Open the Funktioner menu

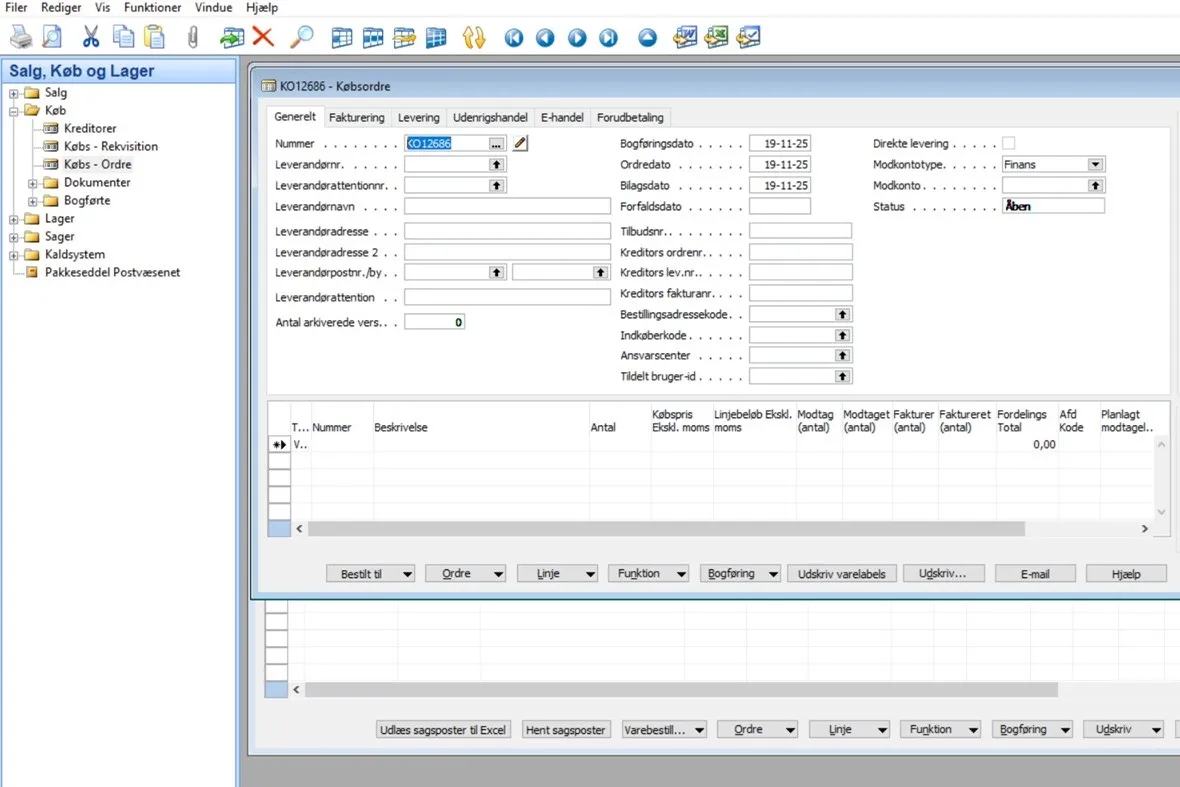(x=153, y=7)
